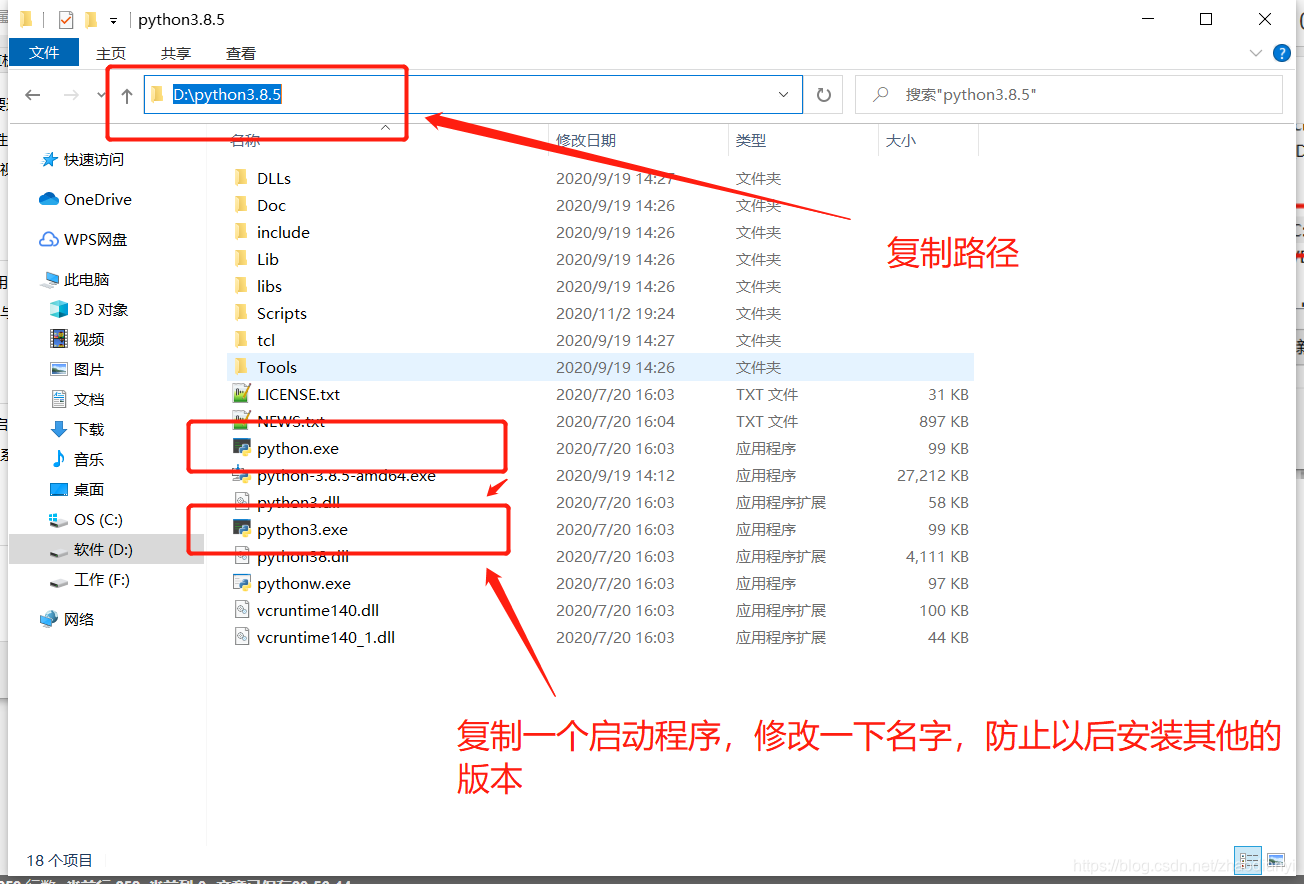Click the python-3.8.5-amd64.exe installer name
This screenshot has width=1304, height=884.
346,475
